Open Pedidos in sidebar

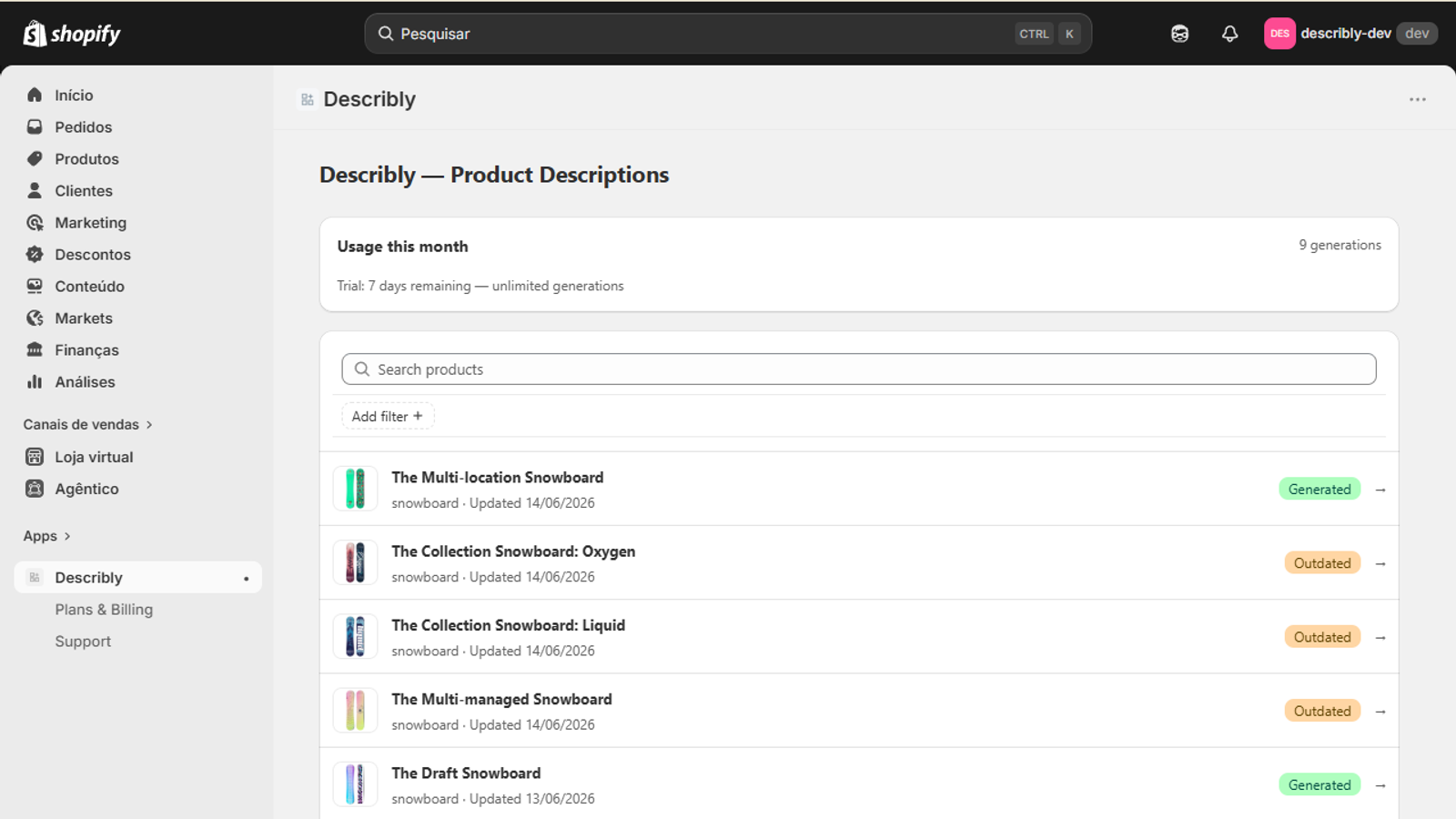click(x=137, y=126)
